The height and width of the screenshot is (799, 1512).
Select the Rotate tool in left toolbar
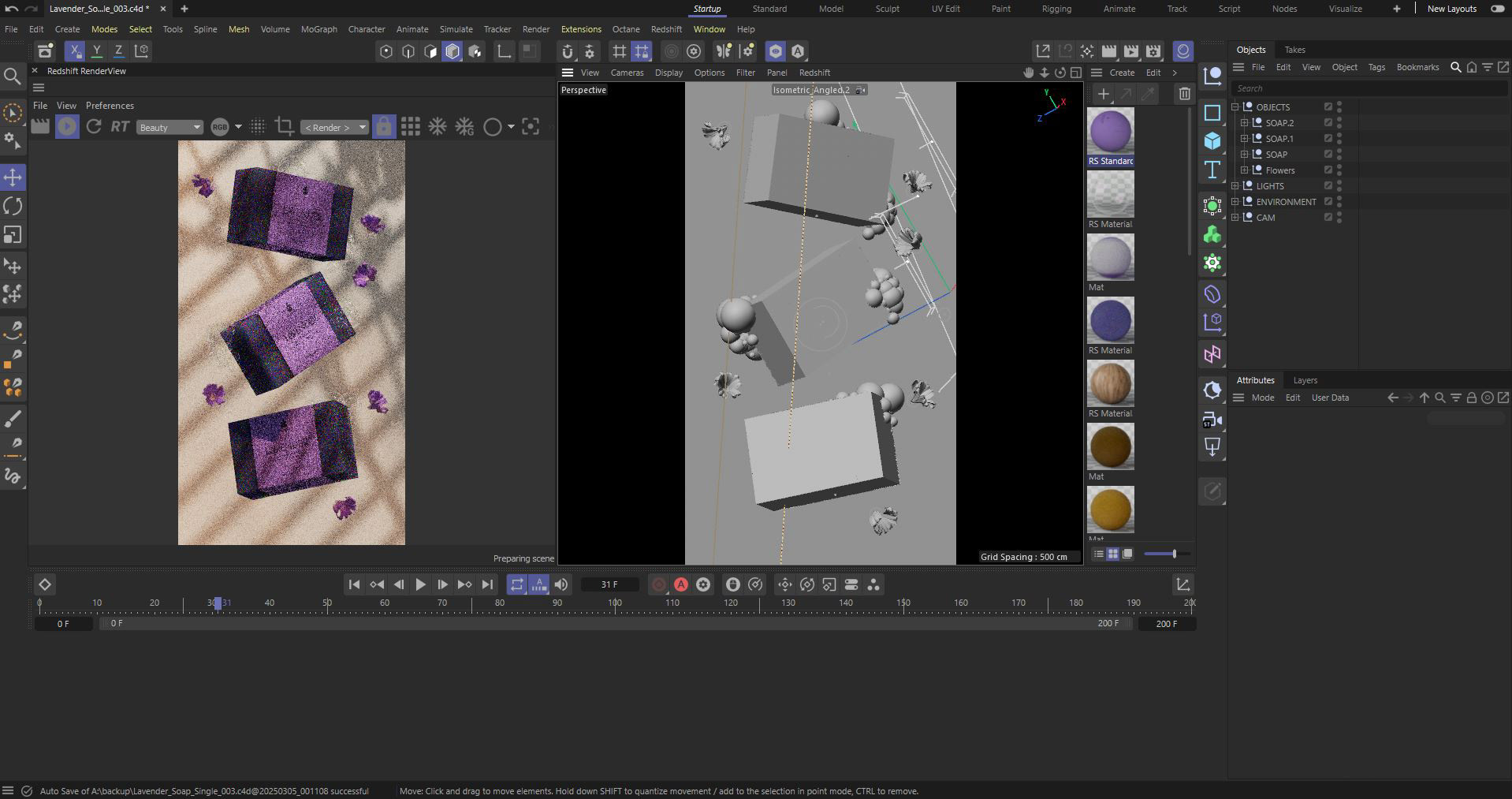click(13, 206)
